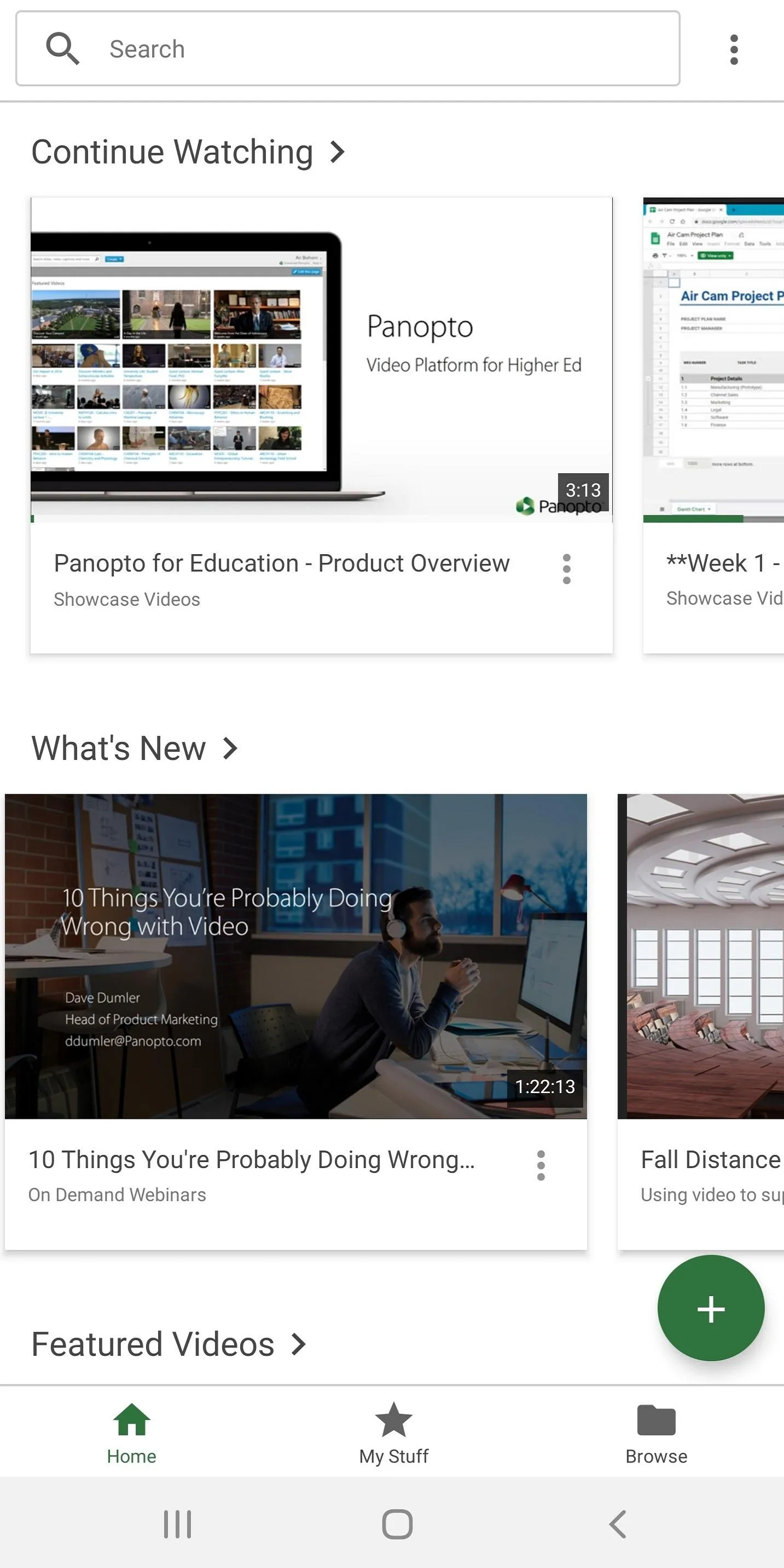
Task: Open options for Panopto for Education video
Action: (x=567, y=569)
